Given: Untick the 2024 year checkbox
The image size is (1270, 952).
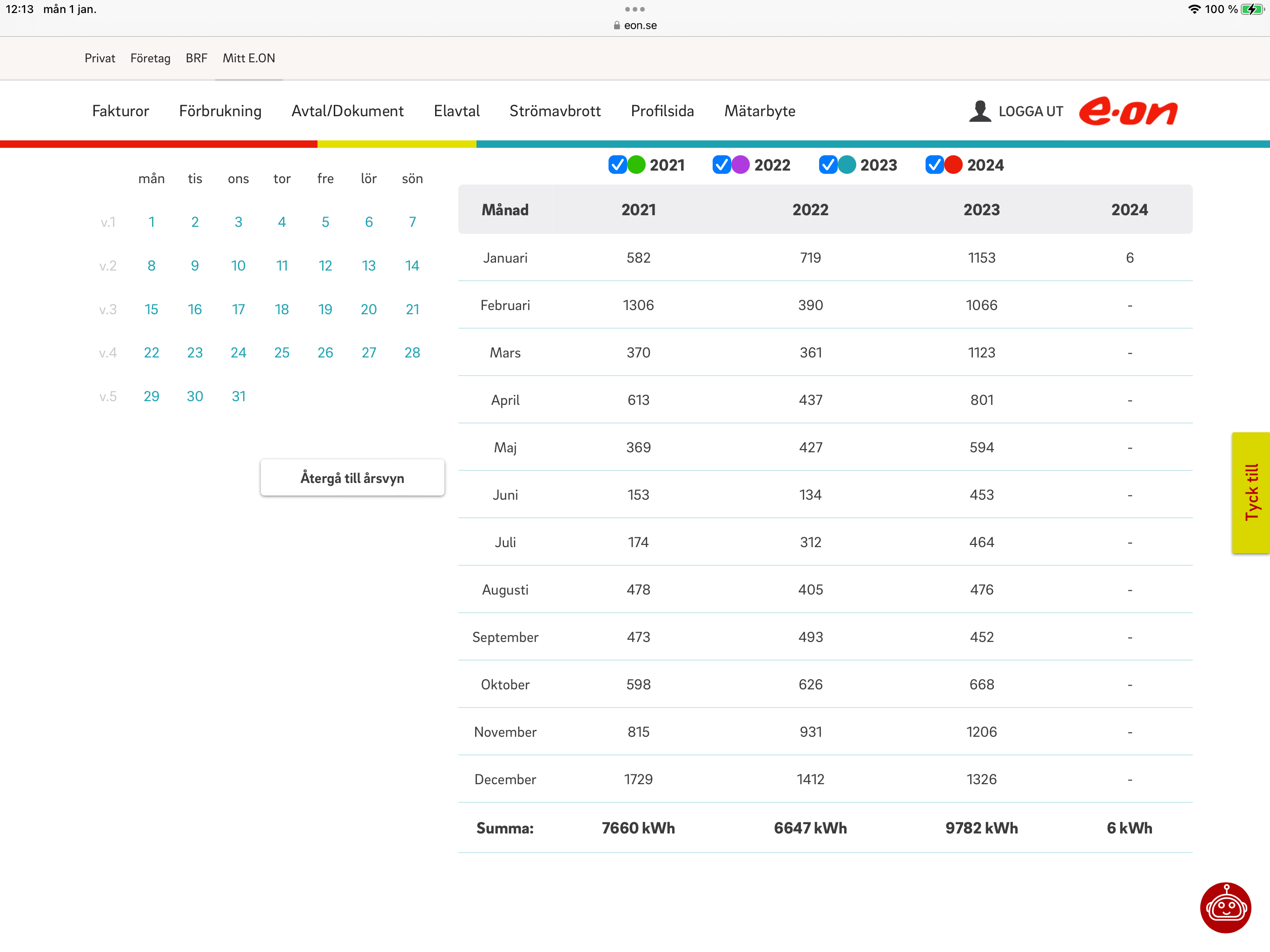Looking at the screenshot, I should pos(934,165).
